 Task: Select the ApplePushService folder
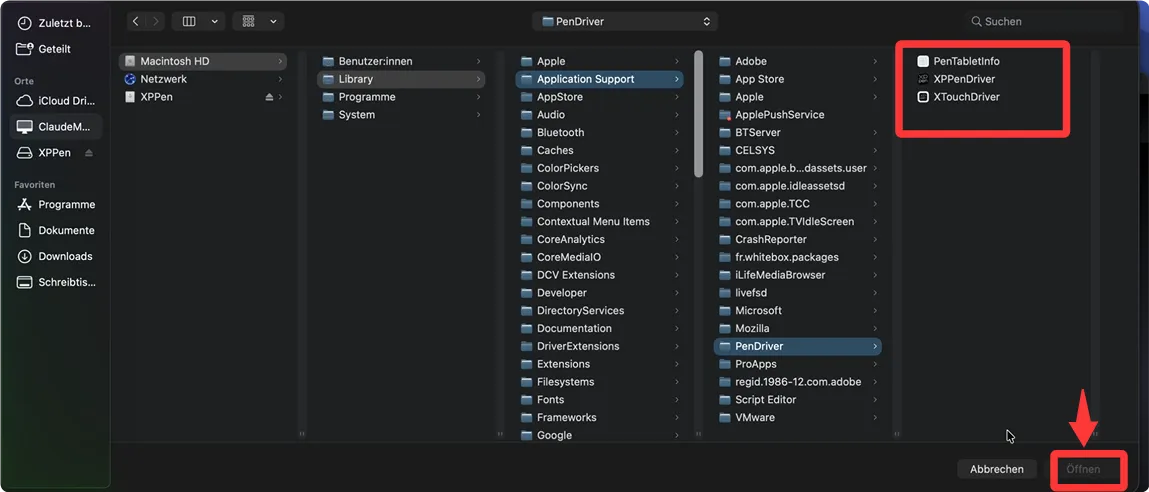[798, 114]
